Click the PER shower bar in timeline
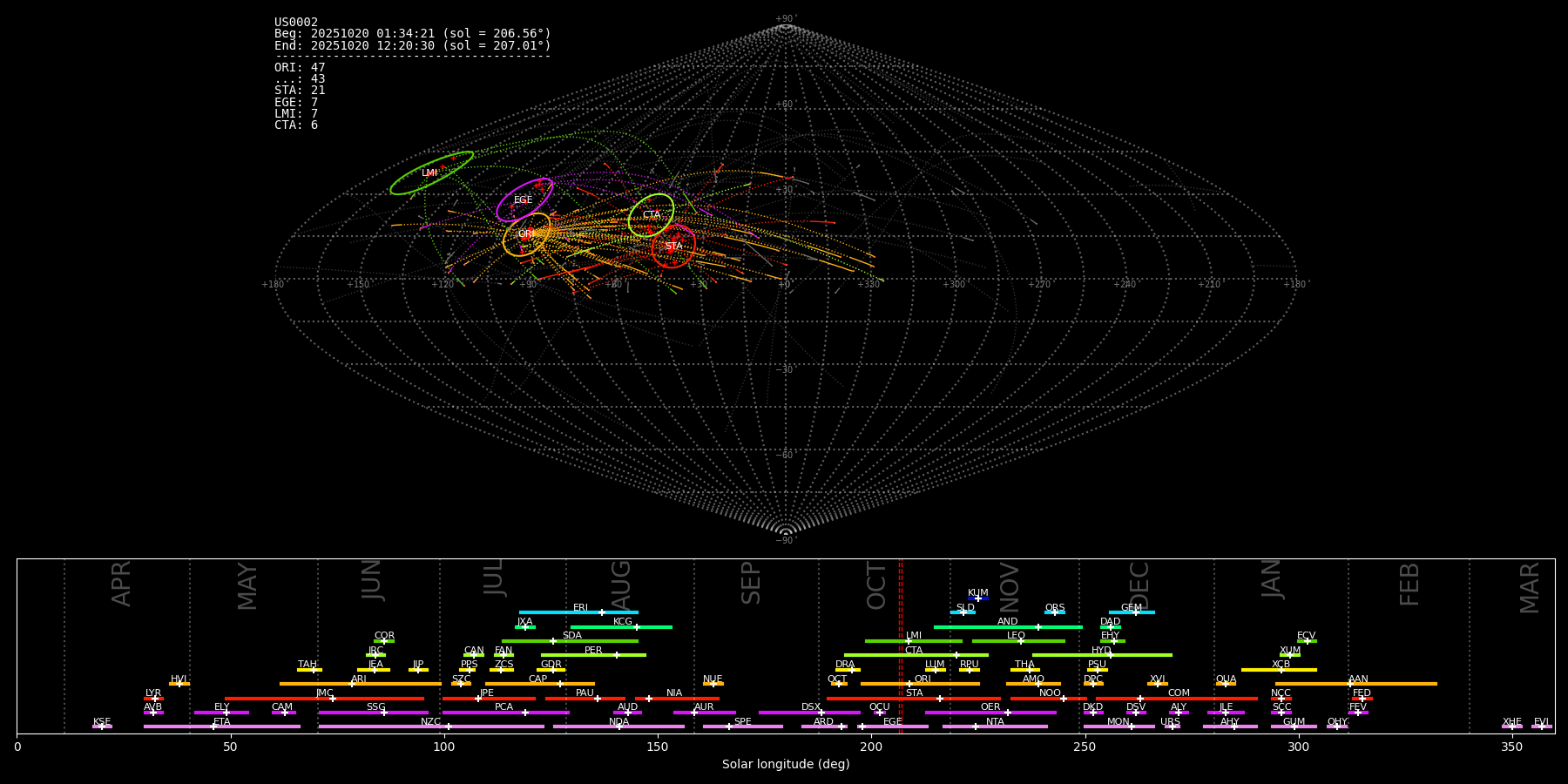 [593, 655]
